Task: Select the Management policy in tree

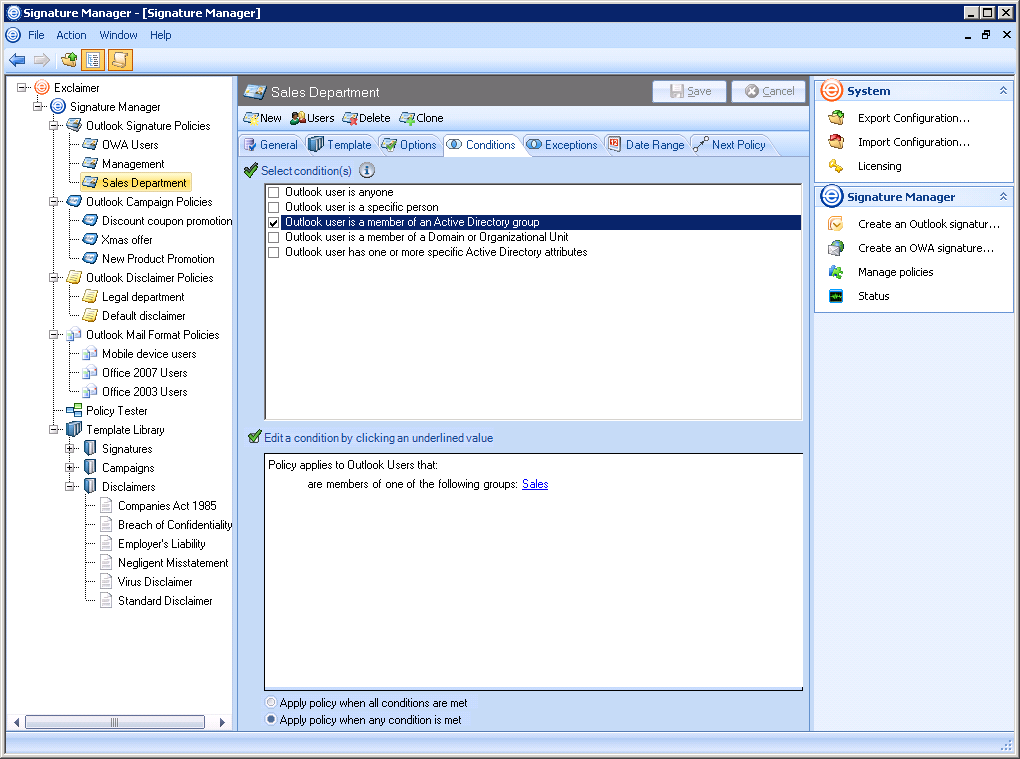Action: (x=133, y=164)
